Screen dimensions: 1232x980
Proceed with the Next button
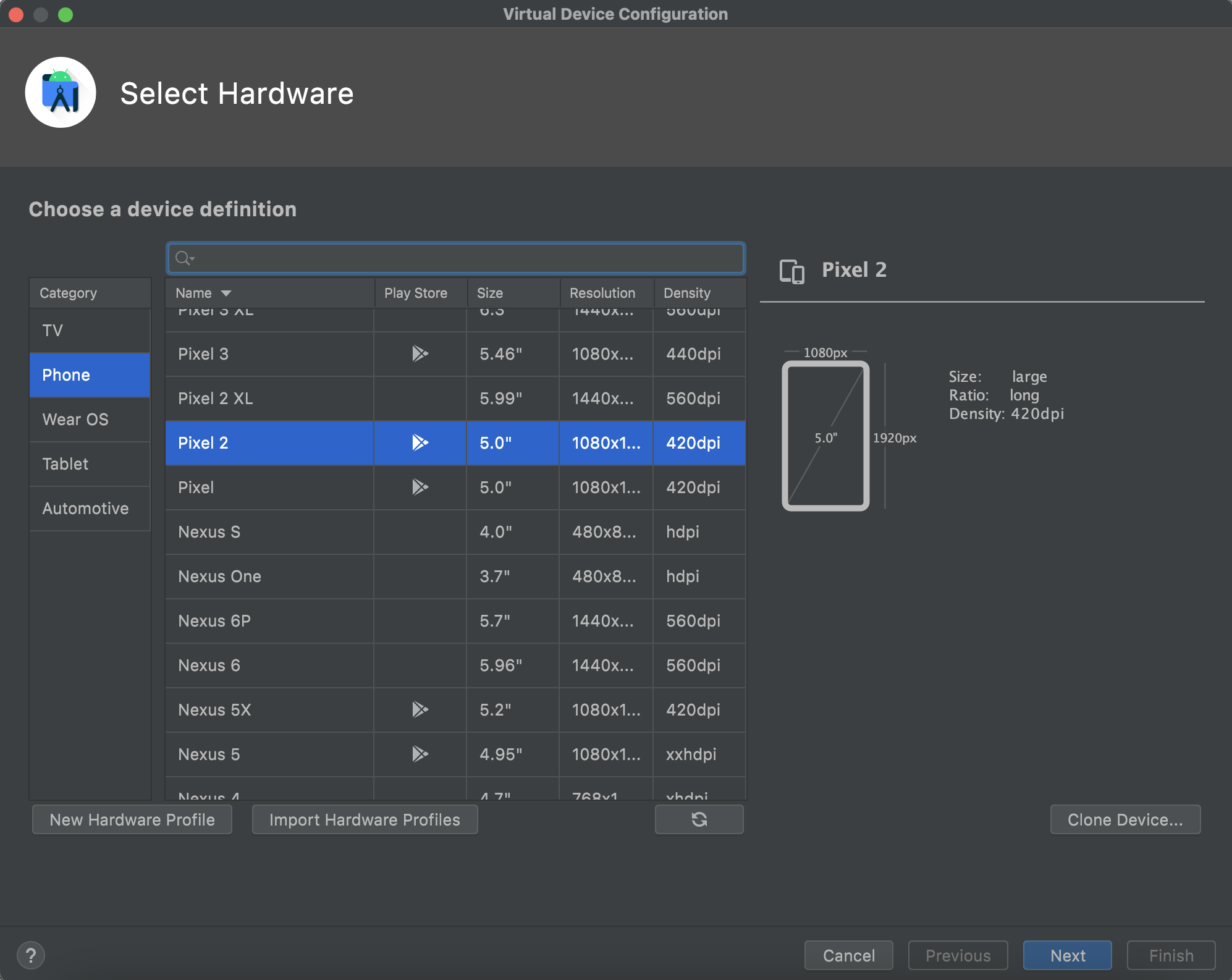point(1068,955)
